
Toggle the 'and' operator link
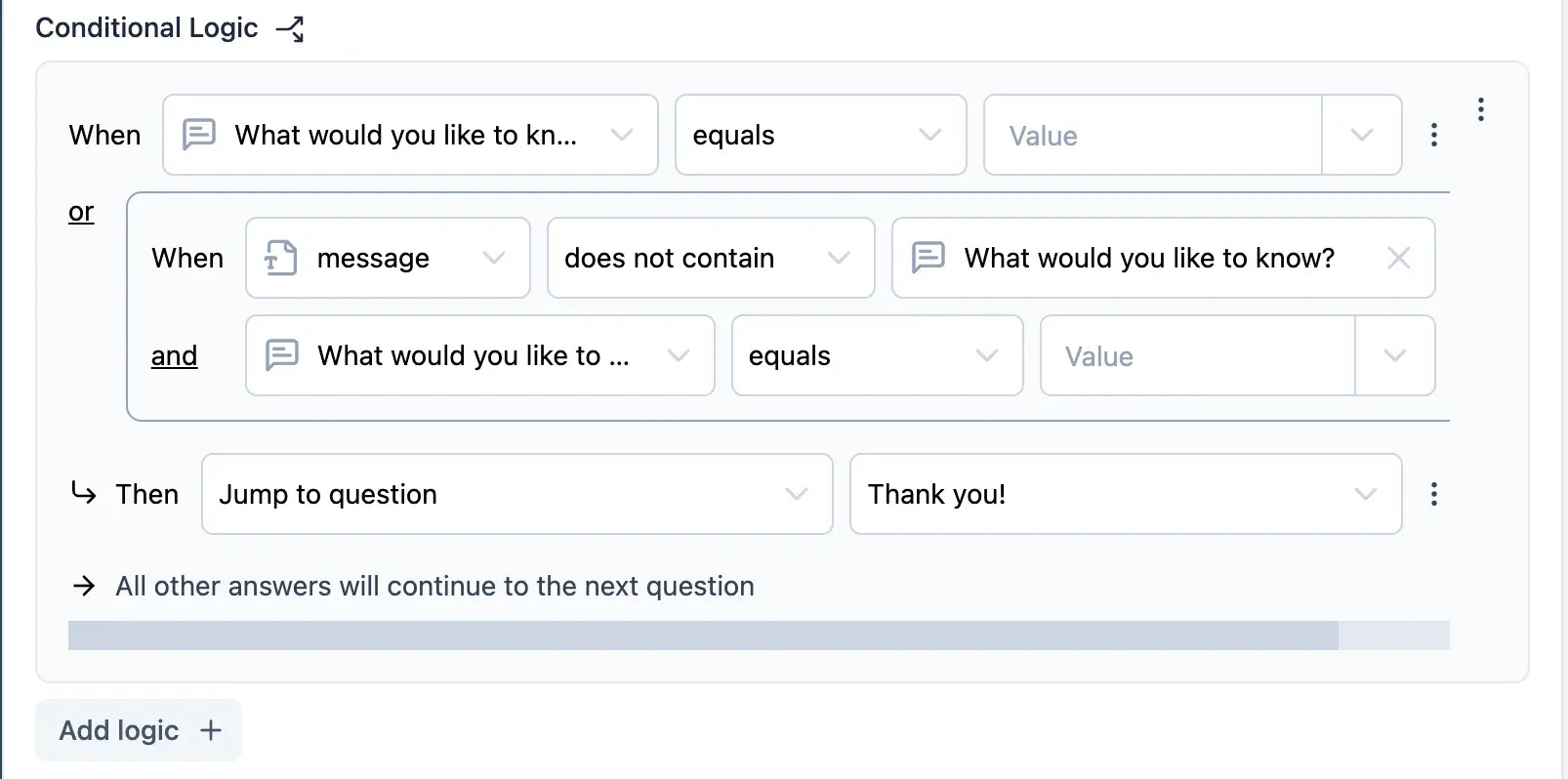pyautogui.click(x=174, y=356)
